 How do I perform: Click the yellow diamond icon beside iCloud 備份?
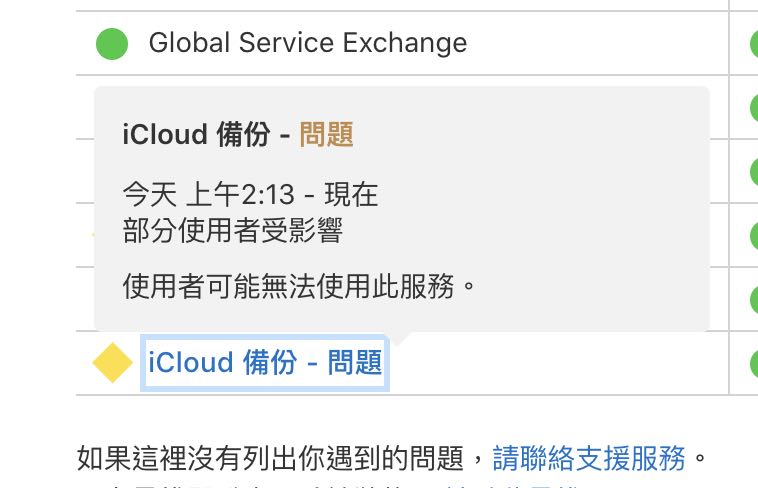tap(113, 363)
